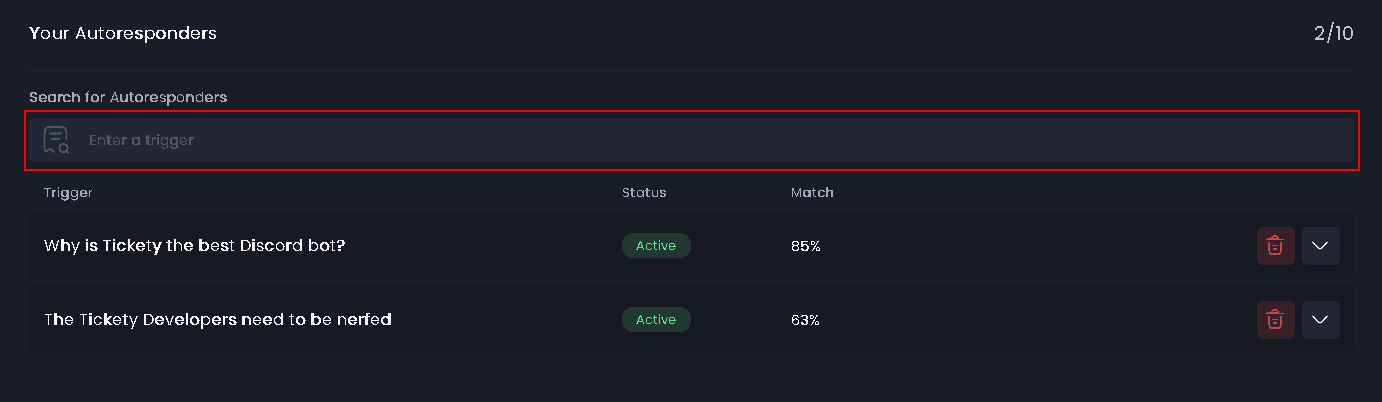Select the trigger text about best Discord bot
The width and height of the screenshot is (1382, 402).
[195, 246]
